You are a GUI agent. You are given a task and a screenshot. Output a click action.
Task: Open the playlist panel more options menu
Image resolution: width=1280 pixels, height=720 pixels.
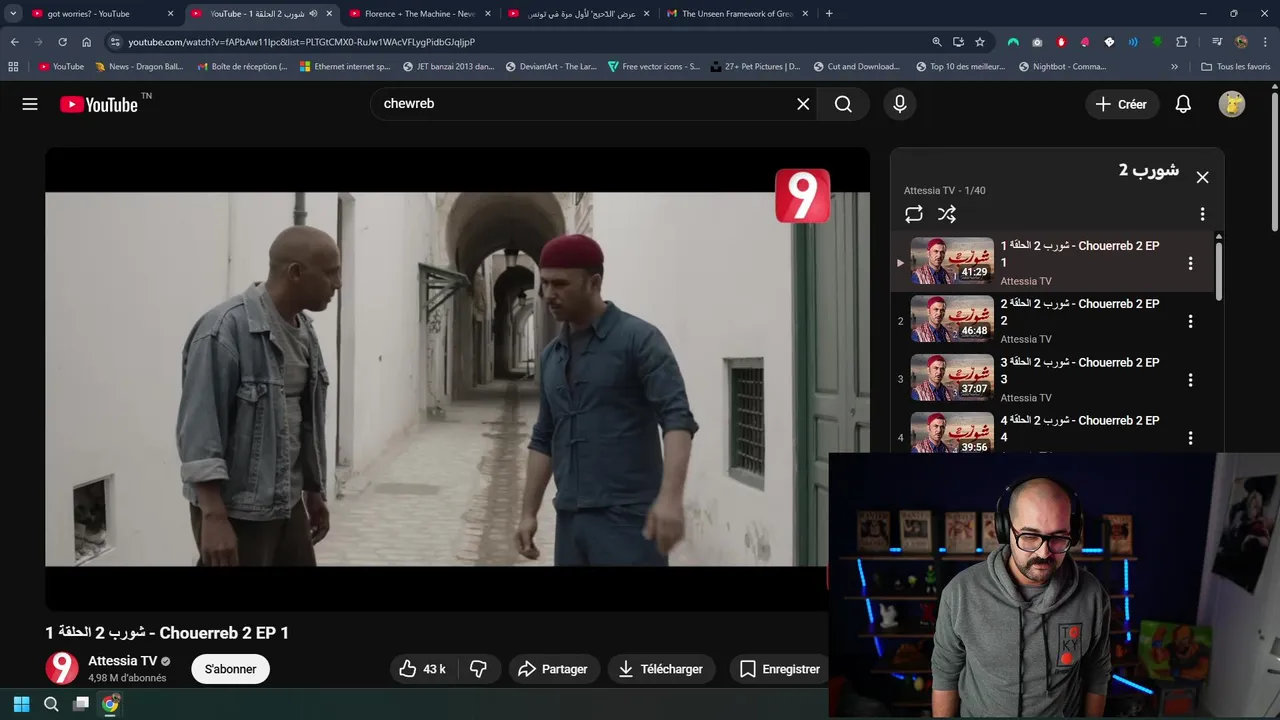1202,214
